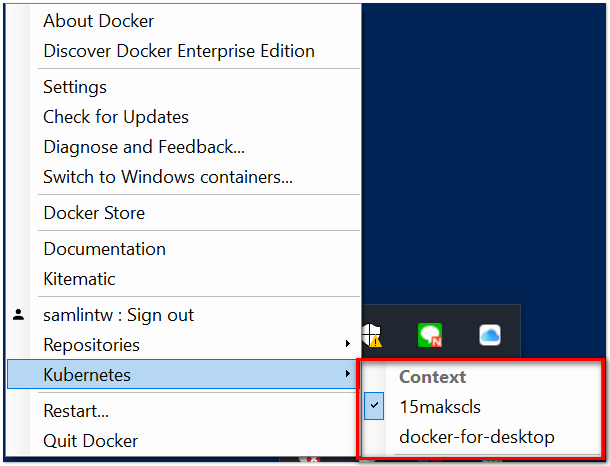Switch context to docker-for-desktop
Image resolution: width=610 pixels, height=466 pixels.
click(481, 437)
